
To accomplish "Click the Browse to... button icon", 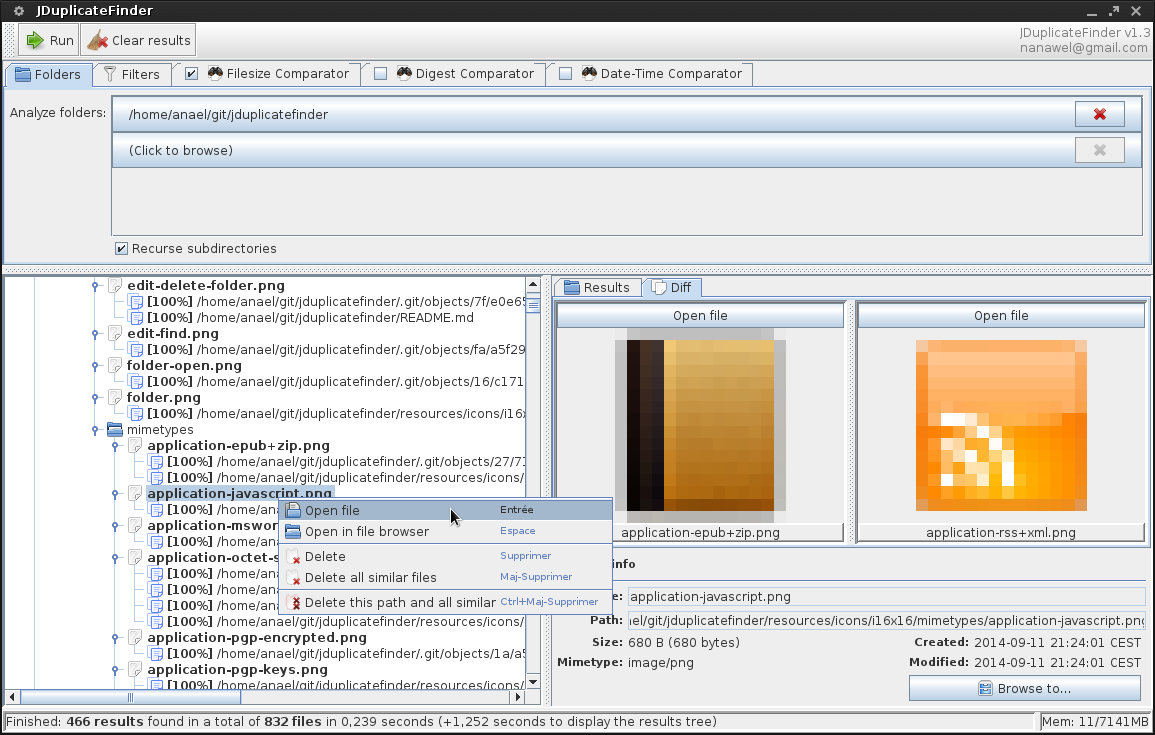I will tap(985, 689).
